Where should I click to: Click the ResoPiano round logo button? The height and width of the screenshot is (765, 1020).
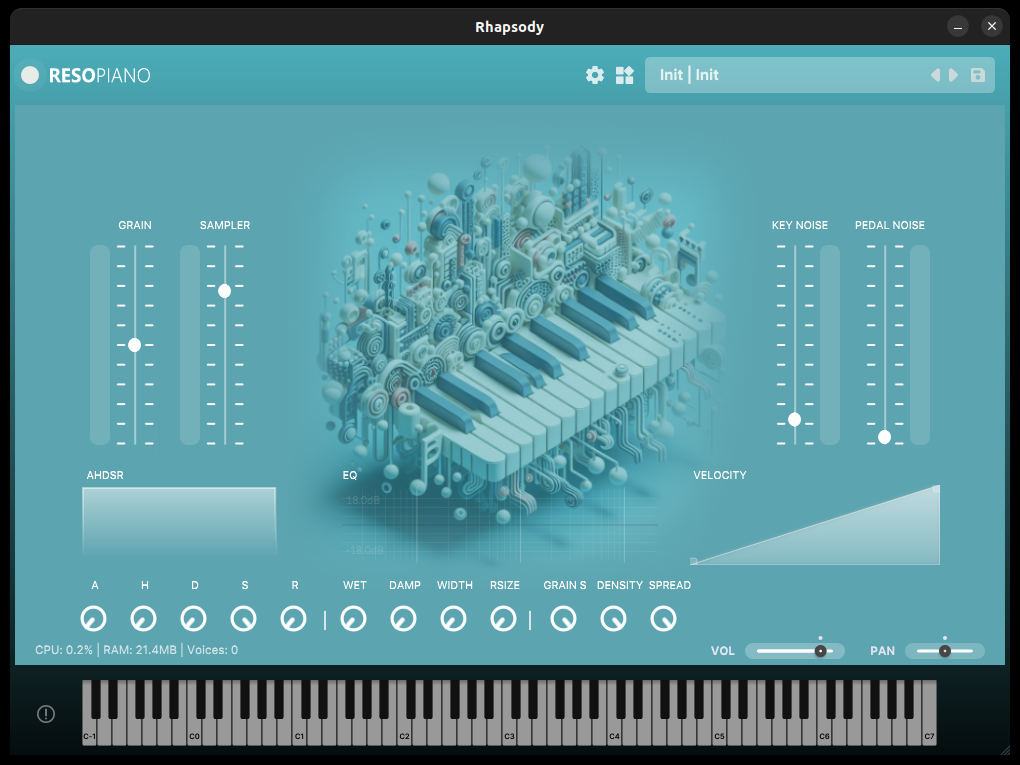tap(30, 75)
